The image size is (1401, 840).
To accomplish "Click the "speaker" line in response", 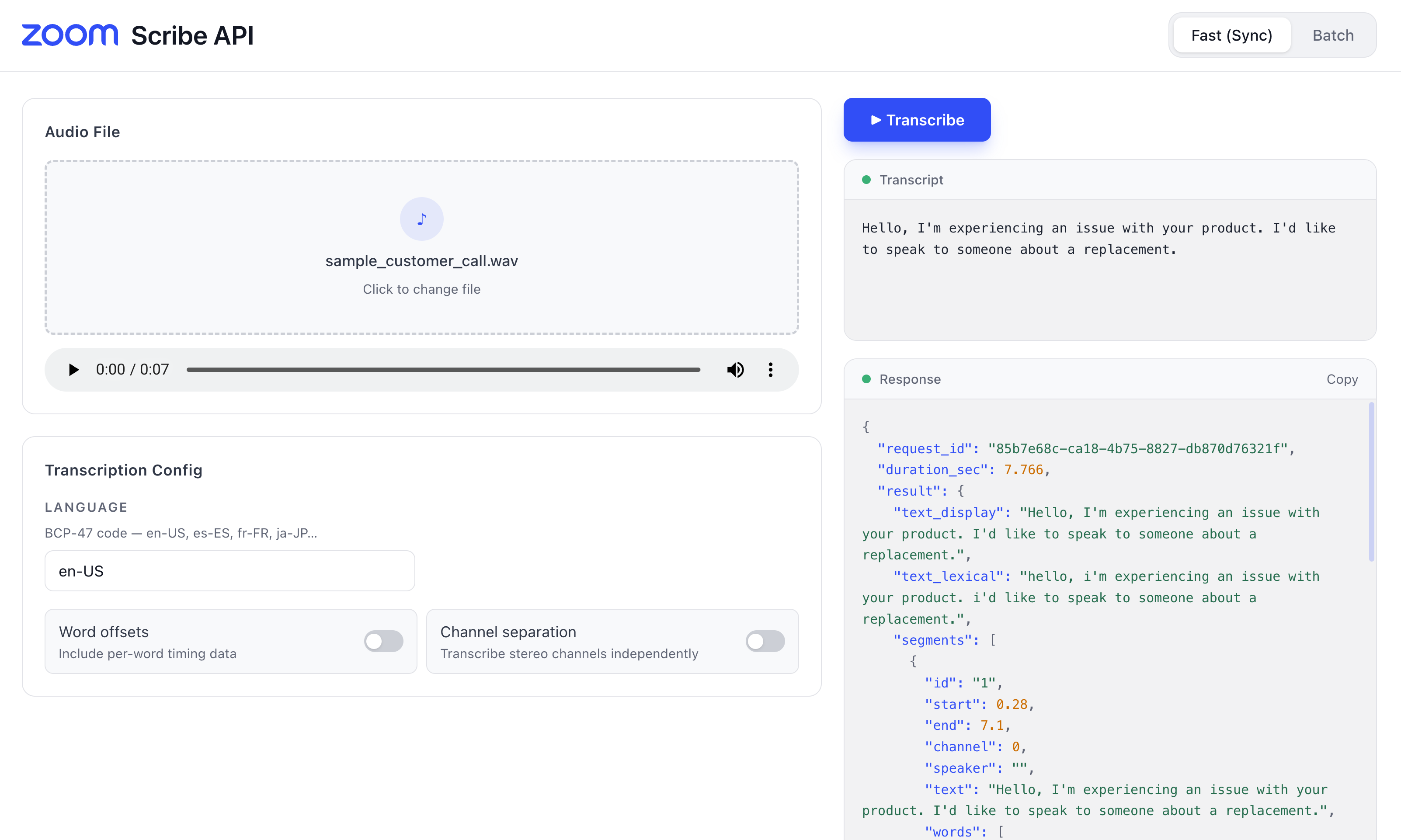I will click(980, 768).
